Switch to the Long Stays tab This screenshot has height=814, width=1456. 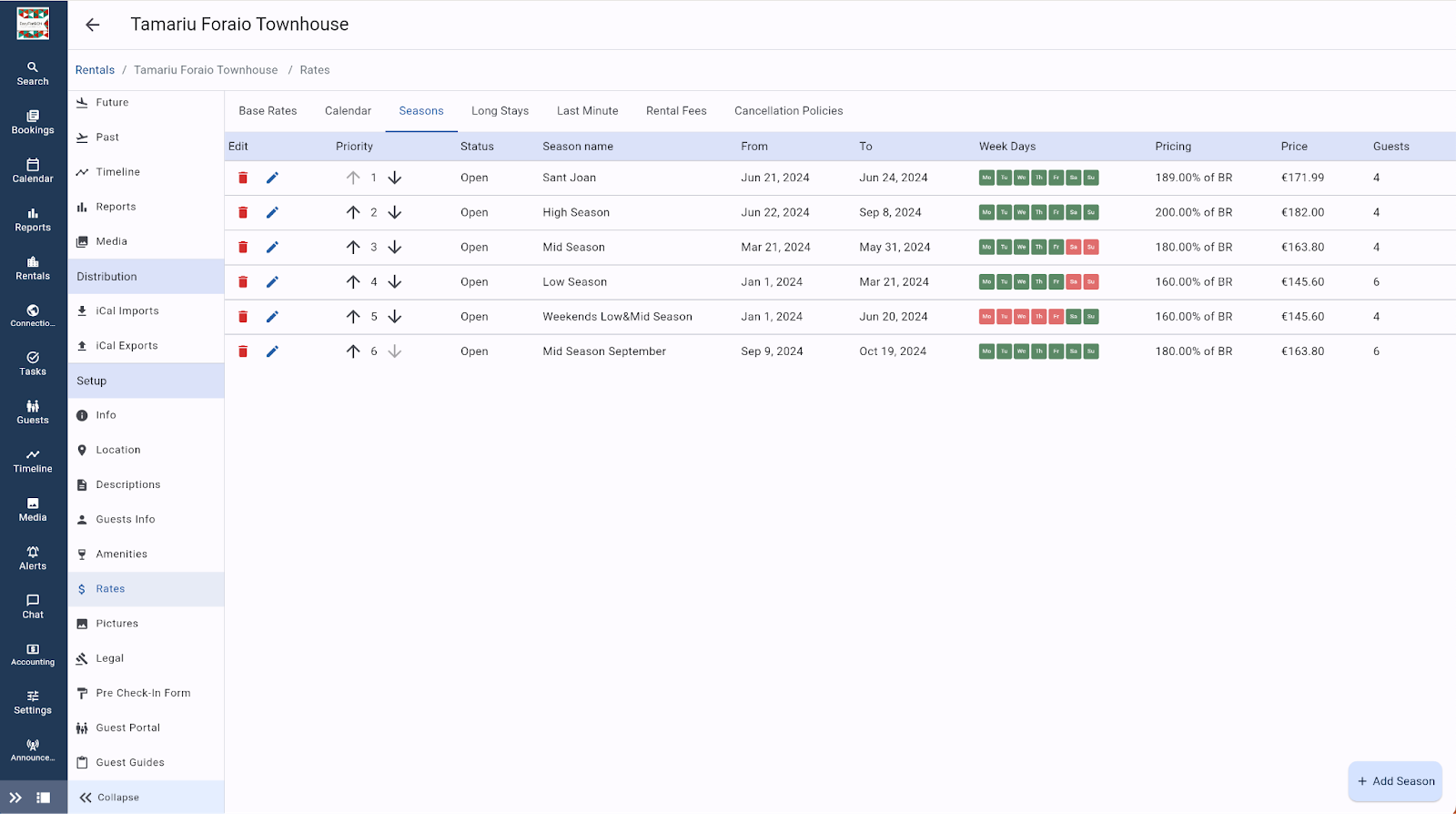500,111
